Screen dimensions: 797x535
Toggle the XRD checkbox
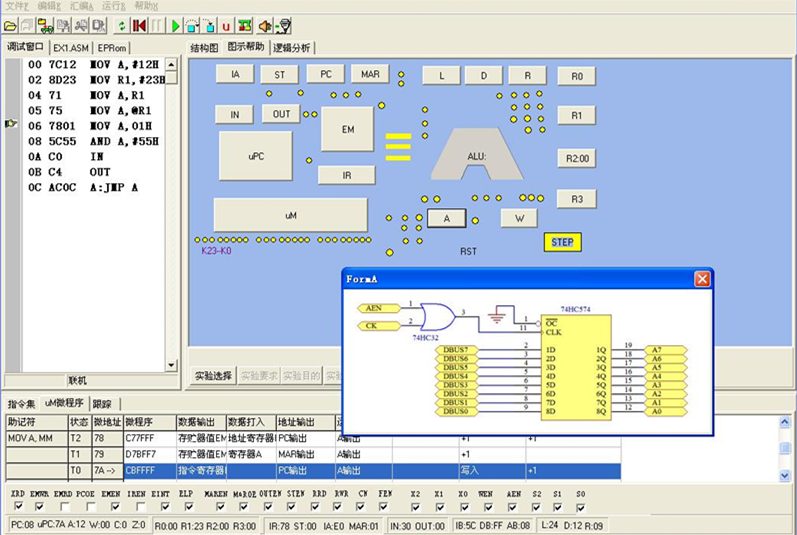pyautogui.click(x=17, y=507)
